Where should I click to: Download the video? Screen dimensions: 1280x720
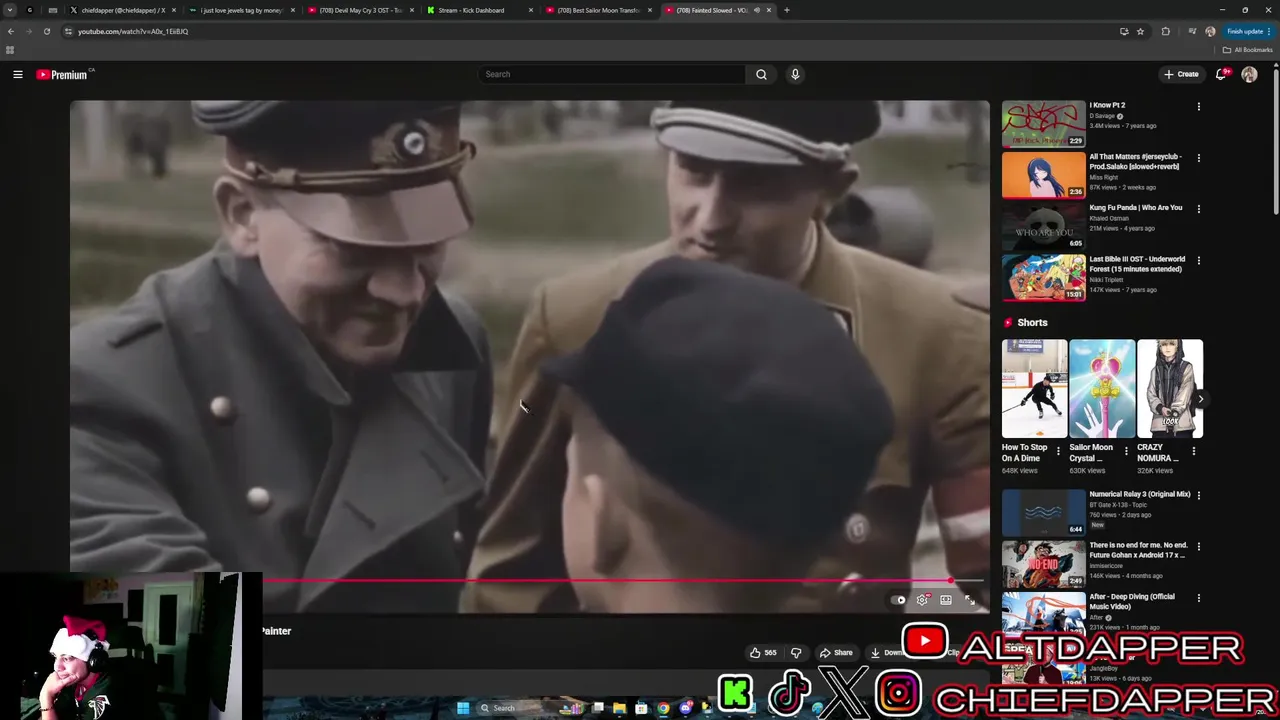(886, 653)
